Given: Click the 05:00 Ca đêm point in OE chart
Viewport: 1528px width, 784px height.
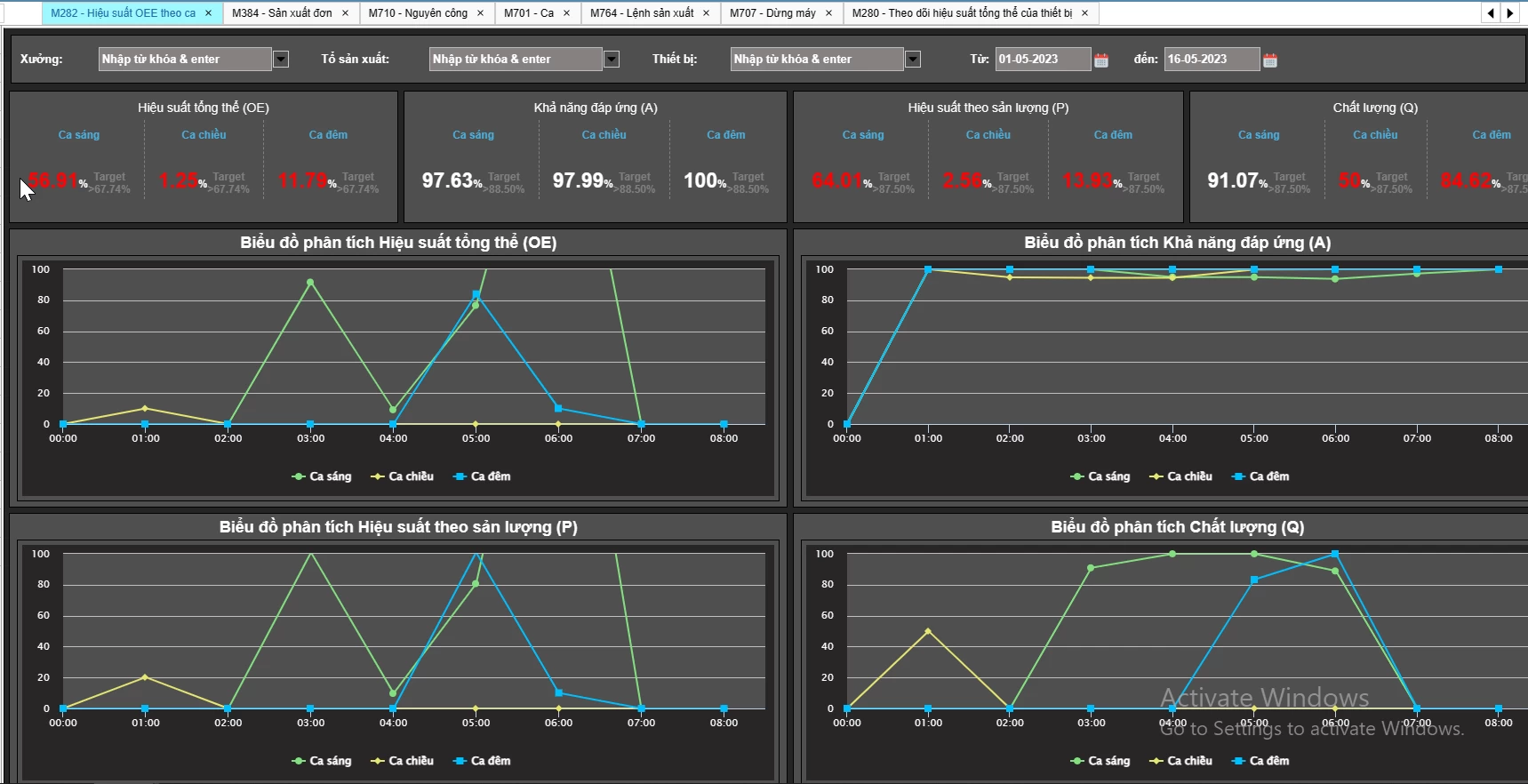Looking at the screenshot, I should coord(476,294).
